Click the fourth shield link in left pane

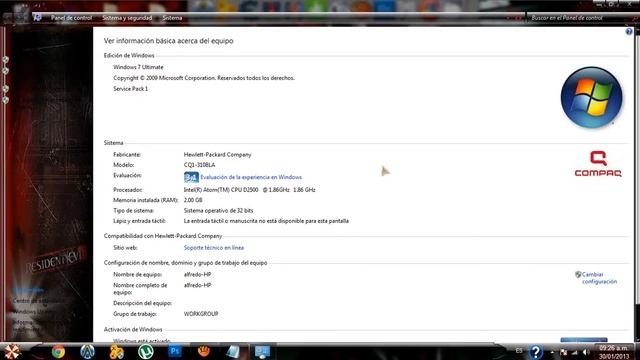point(5,100)
